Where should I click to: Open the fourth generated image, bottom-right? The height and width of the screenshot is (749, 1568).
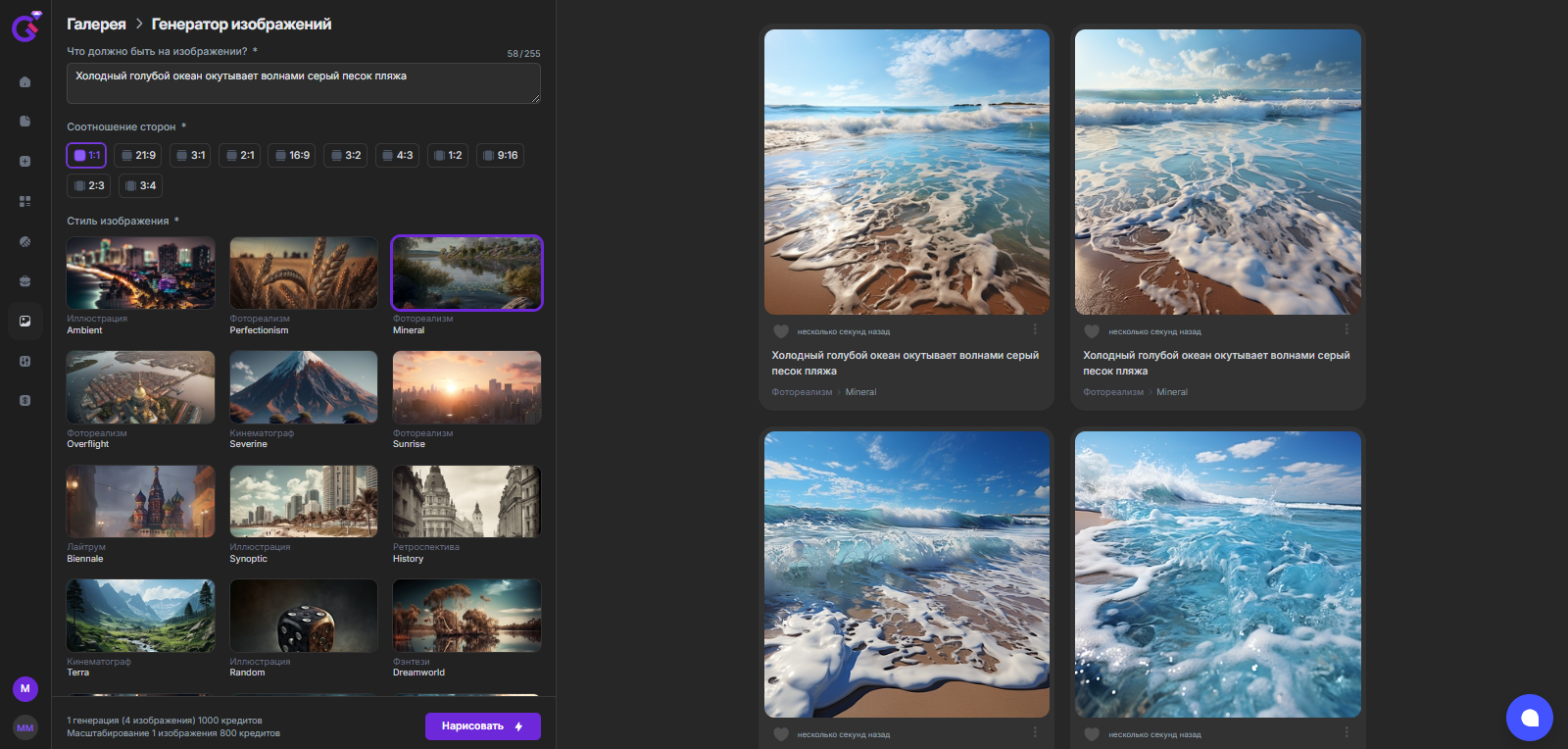tap(1218, 574)
